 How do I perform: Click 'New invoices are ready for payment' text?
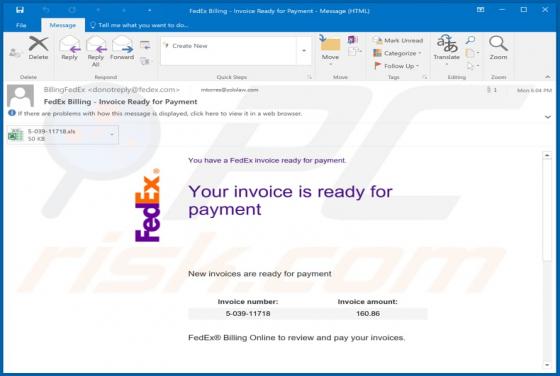click(260, 274)
